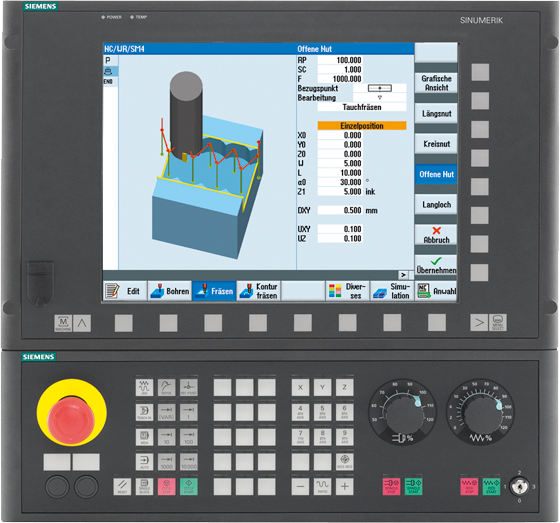The image size is (560, 523).
Task: Choose the Kreisnut softkey
Action: click(436, 144)
